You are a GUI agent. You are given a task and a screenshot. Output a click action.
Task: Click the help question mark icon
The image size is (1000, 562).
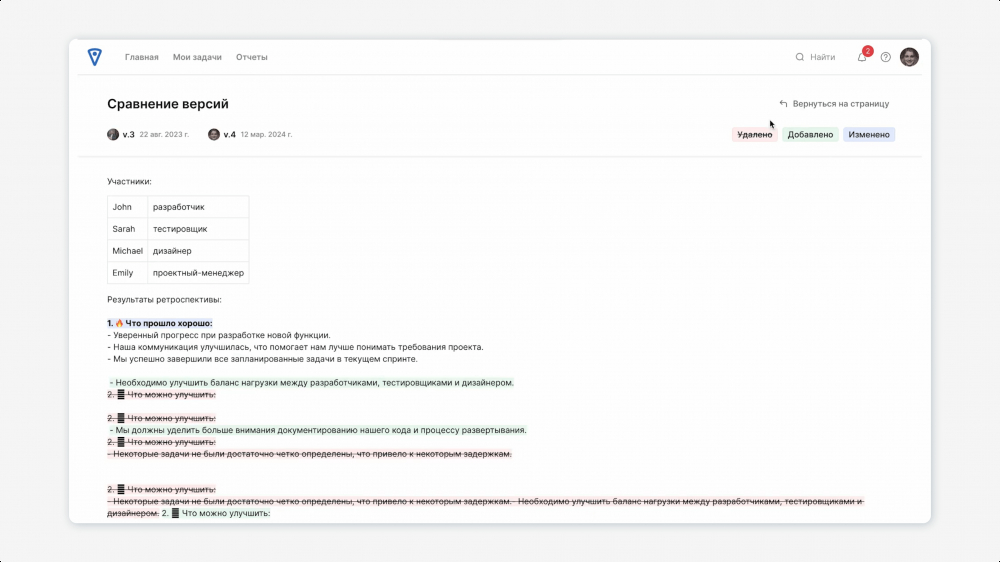click(x=885, y=57)
